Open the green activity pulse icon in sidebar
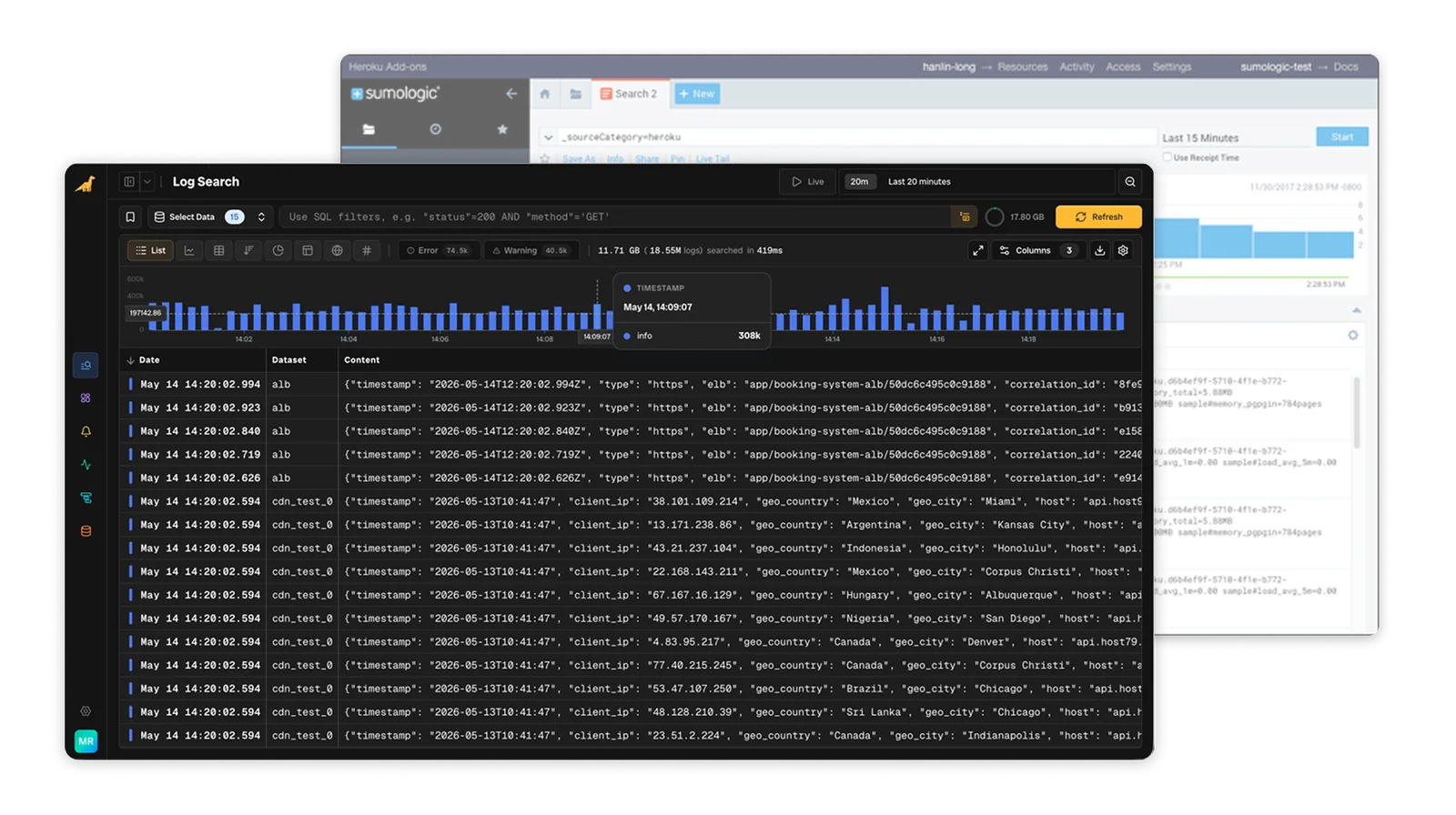 pyautogui.click(x=86, y=465)
